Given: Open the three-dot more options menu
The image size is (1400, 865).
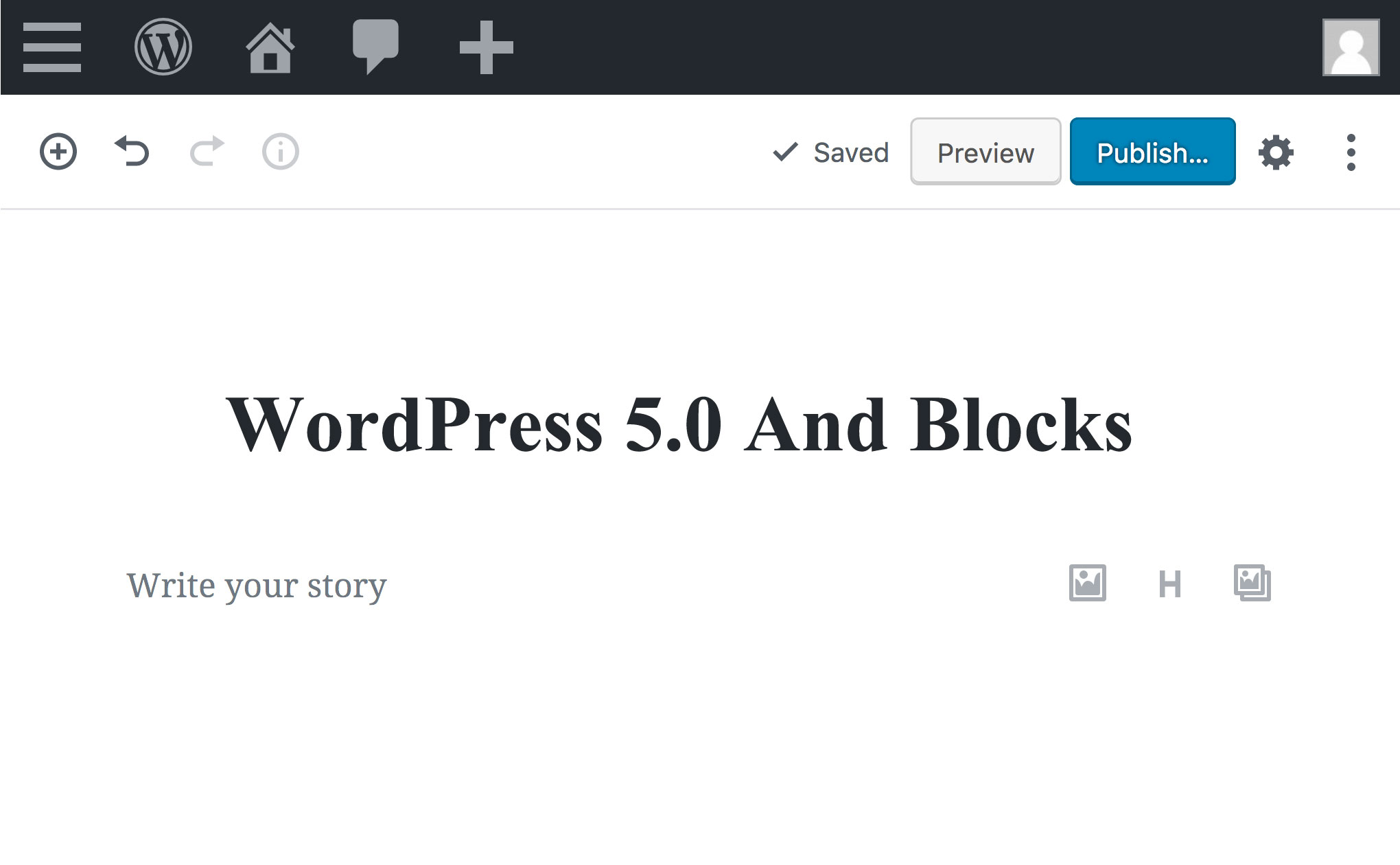Looking at the screenshot, I should click(x=1351, y=152).
